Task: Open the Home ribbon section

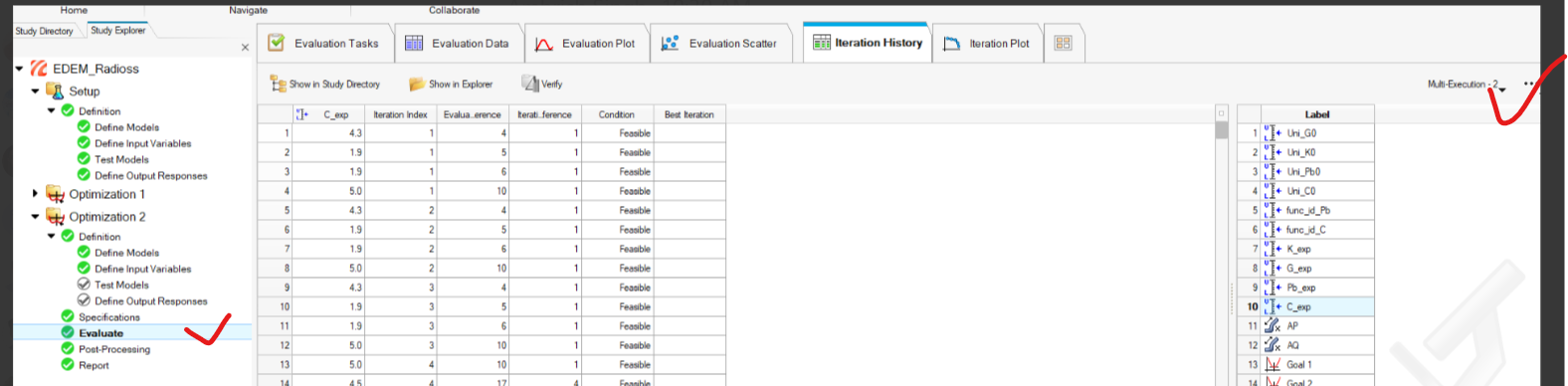Action: pos(74,10)
